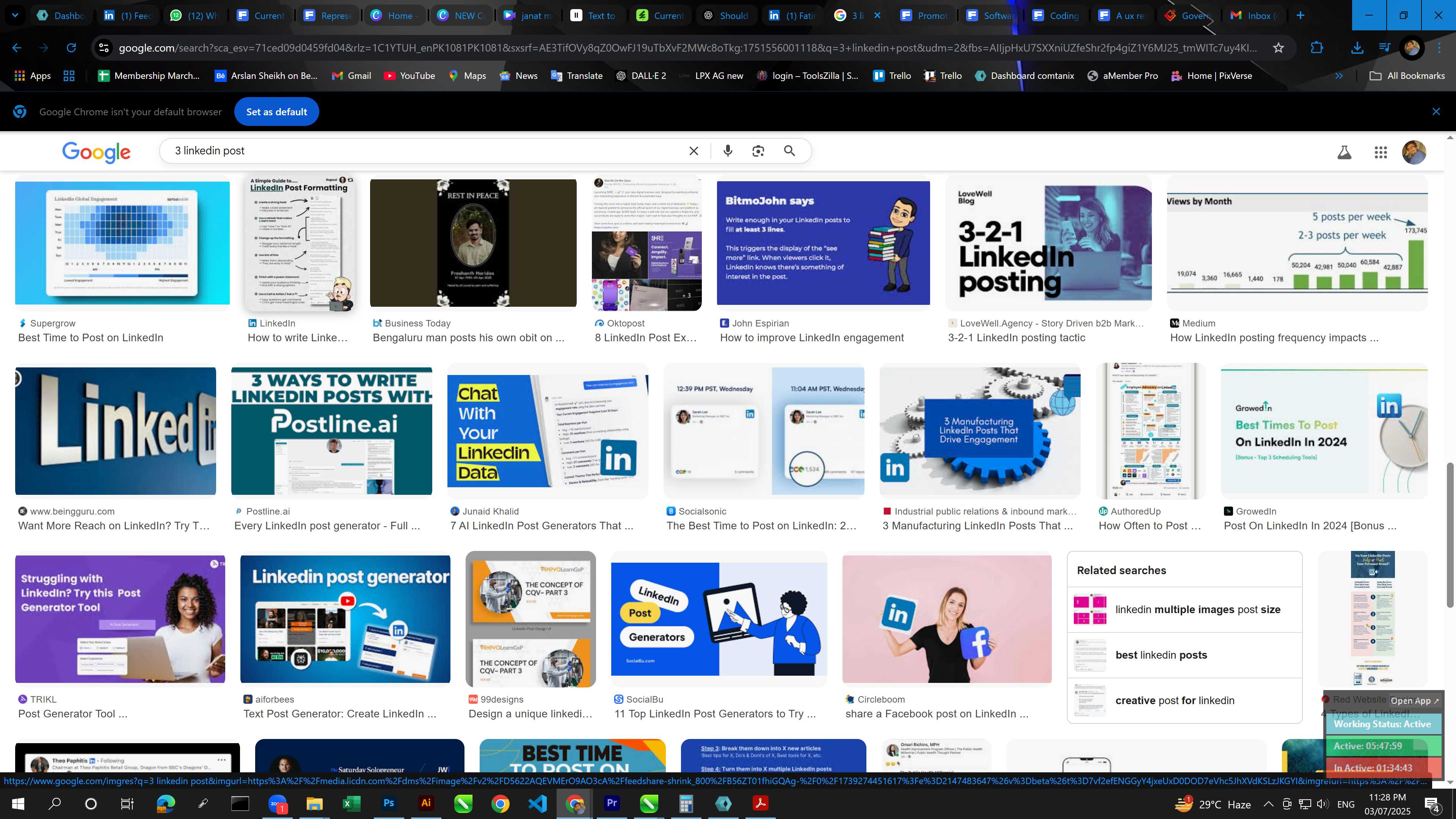1456x819 pixels.
Task: Click Open App button on tracker widget
Action: point(1414,700)
